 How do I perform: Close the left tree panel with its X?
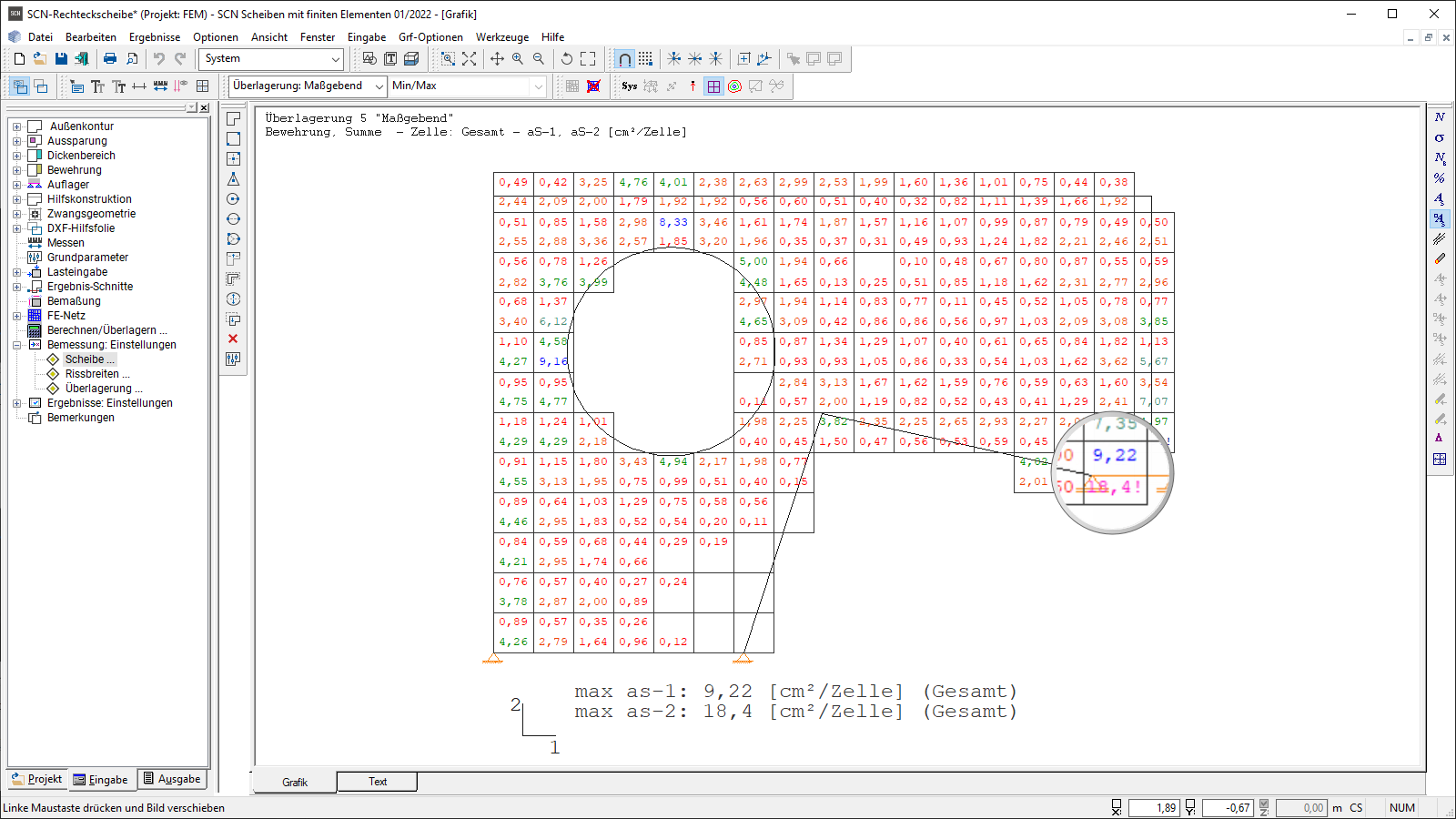click(x=204, y=107)
